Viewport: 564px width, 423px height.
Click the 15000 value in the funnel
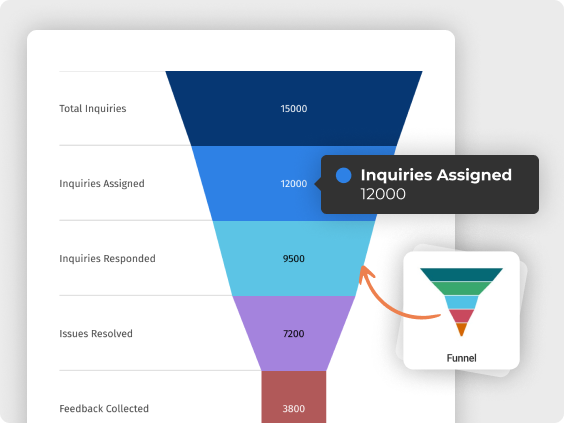[294, 109]
